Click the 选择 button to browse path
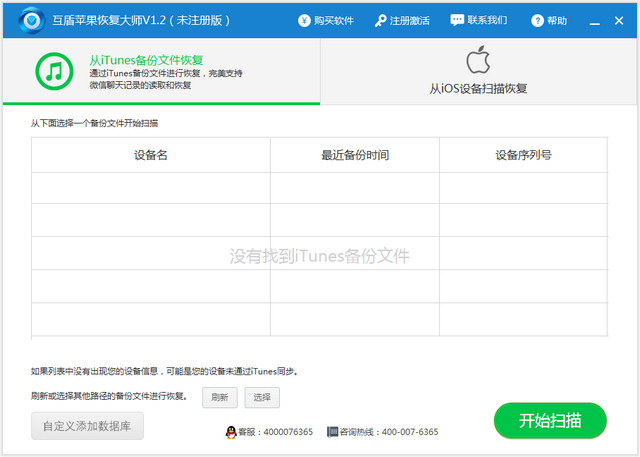Viewport: 640px width, 457px height. click(x=262, y=397)
